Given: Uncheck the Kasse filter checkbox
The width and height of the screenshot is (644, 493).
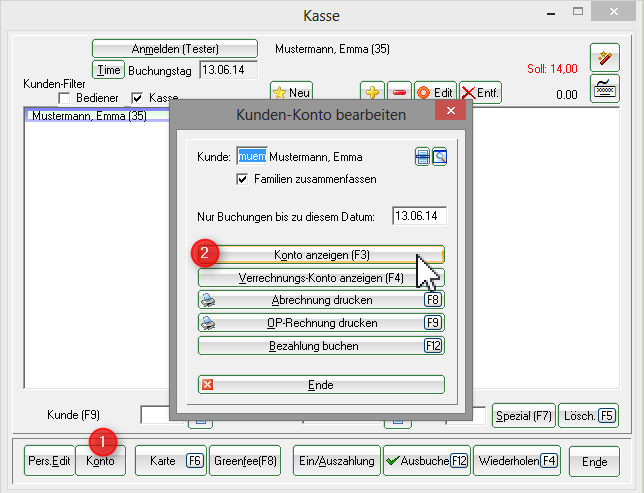Looking at the screenshot, I should tap(138, 99).
